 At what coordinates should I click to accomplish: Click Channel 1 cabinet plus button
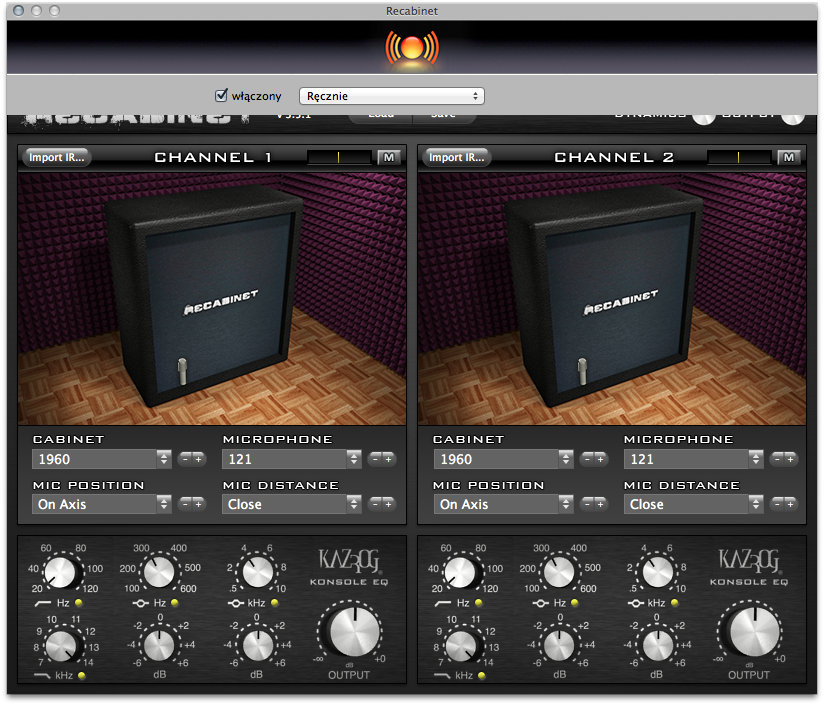[199, 459]
